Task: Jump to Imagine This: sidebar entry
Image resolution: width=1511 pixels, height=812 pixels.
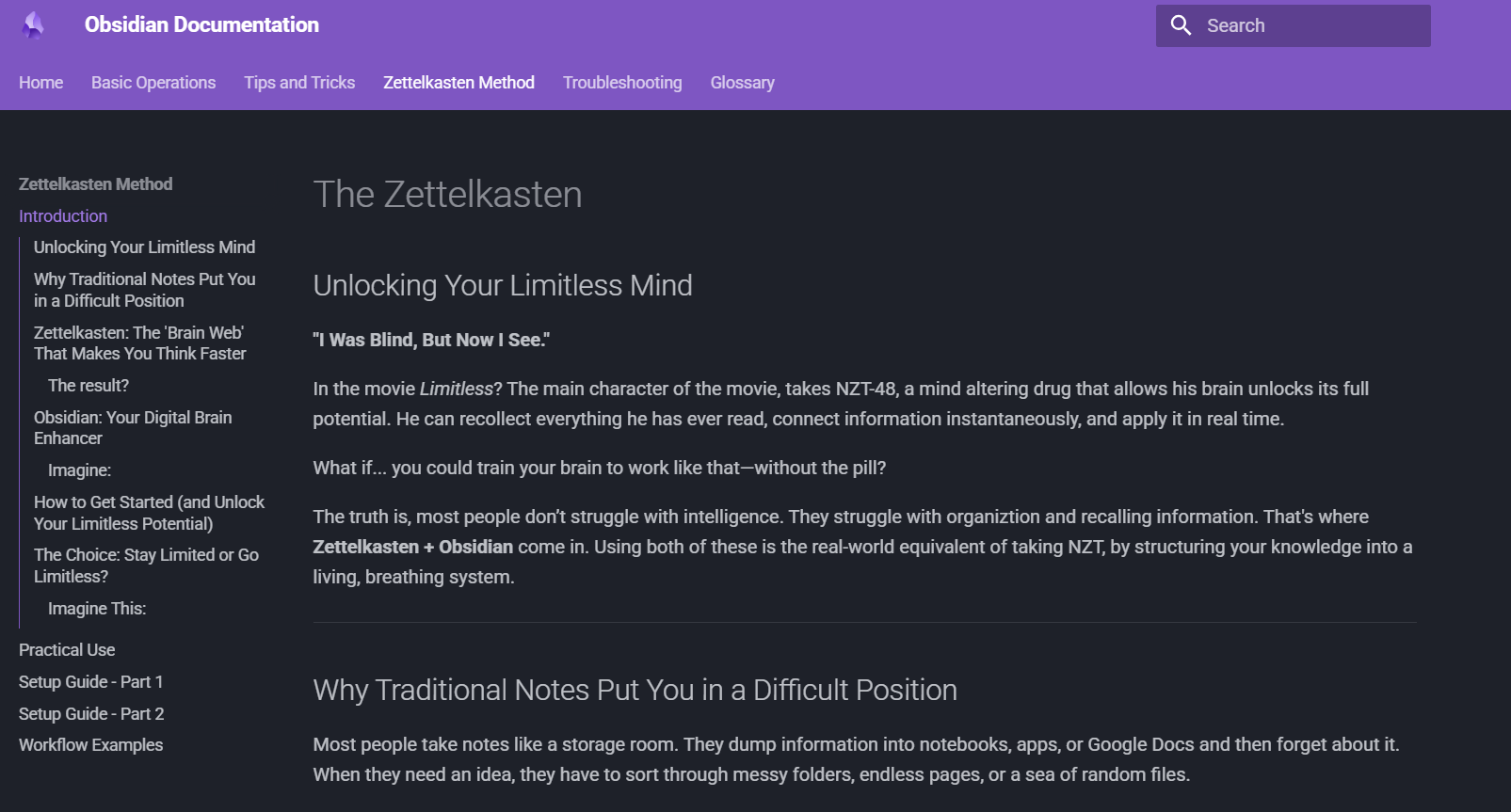Action: tap(97, 609)
